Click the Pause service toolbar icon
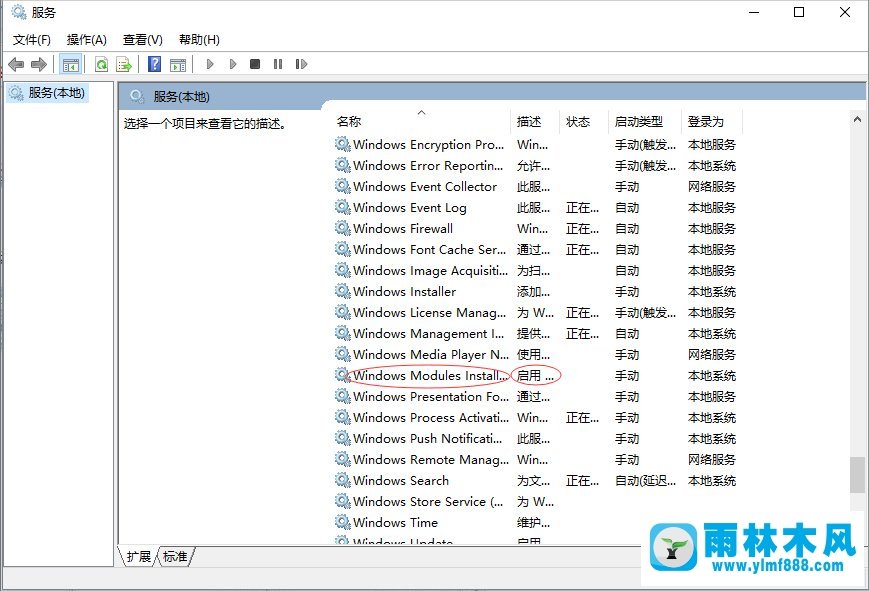Image resolution: width=869 pixels, height=591 pixels. [278, 64]
